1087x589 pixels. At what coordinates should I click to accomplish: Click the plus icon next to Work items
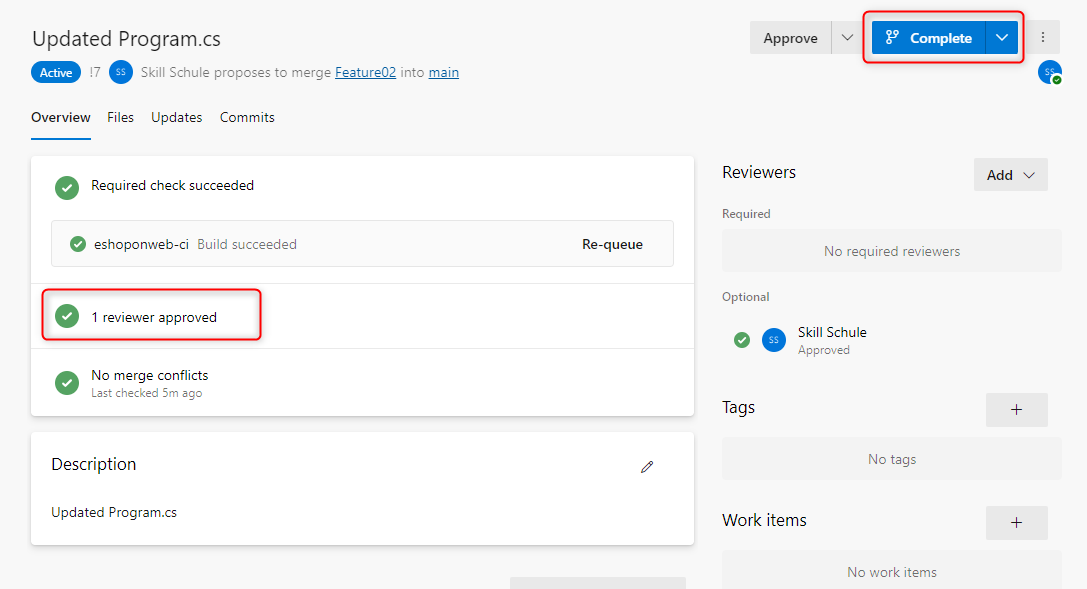point(1016,522)
